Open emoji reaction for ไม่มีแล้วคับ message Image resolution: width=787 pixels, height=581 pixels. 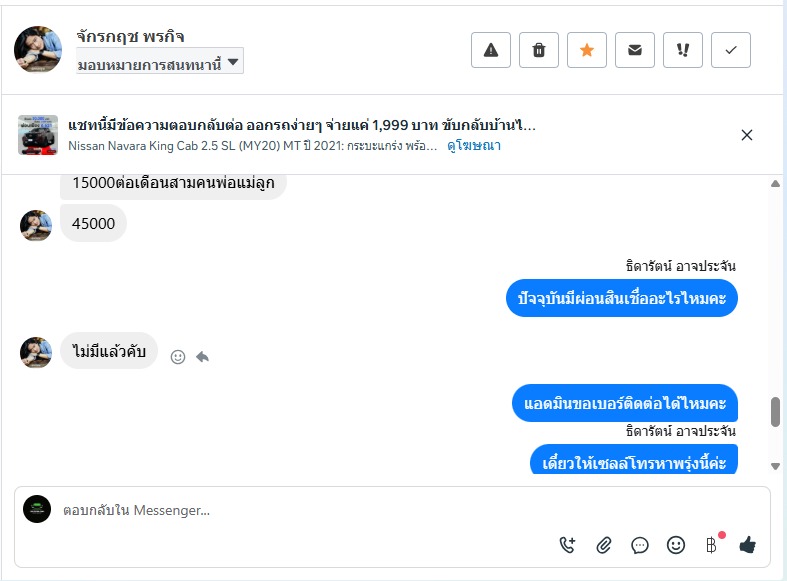tap(178, 356)
